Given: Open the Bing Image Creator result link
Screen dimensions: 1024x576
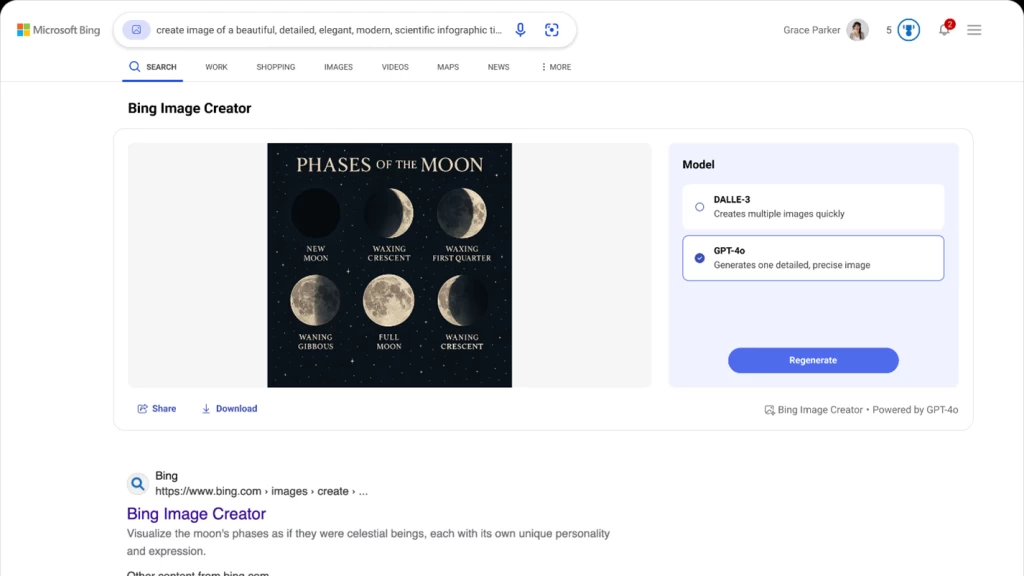Looking at the screenshot, I should 196,514.
